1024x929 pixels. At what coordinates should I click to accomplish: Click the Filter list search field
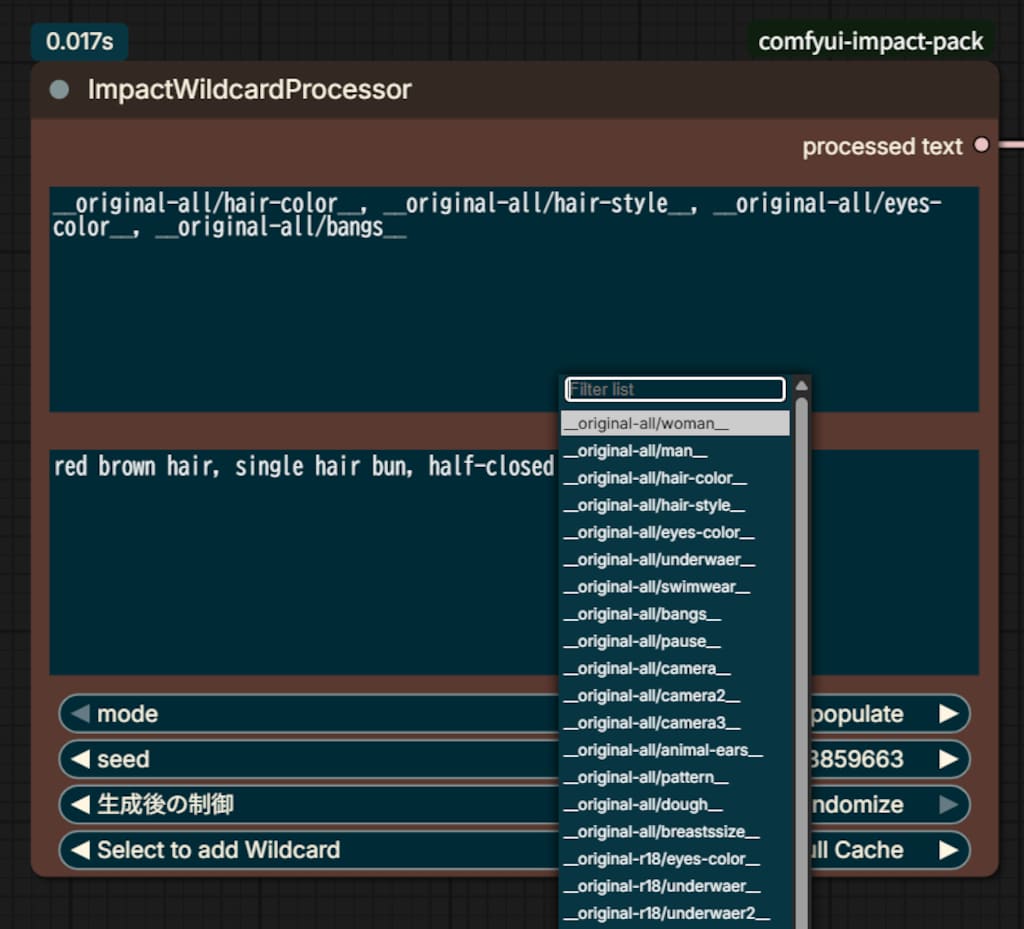675,389
